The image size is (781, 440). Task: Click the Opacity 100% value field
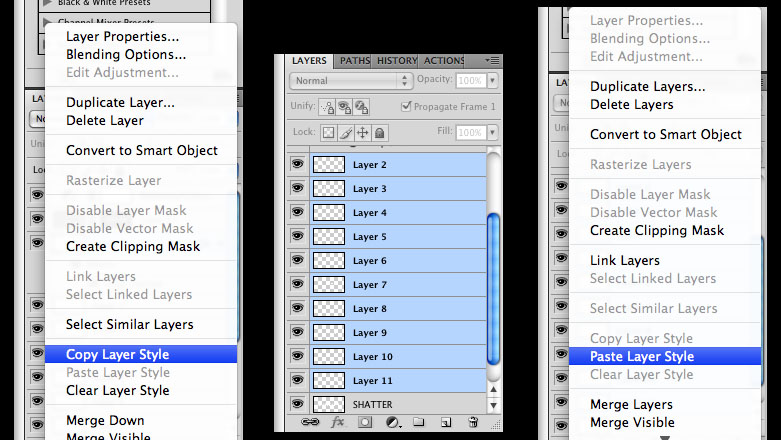471,80
